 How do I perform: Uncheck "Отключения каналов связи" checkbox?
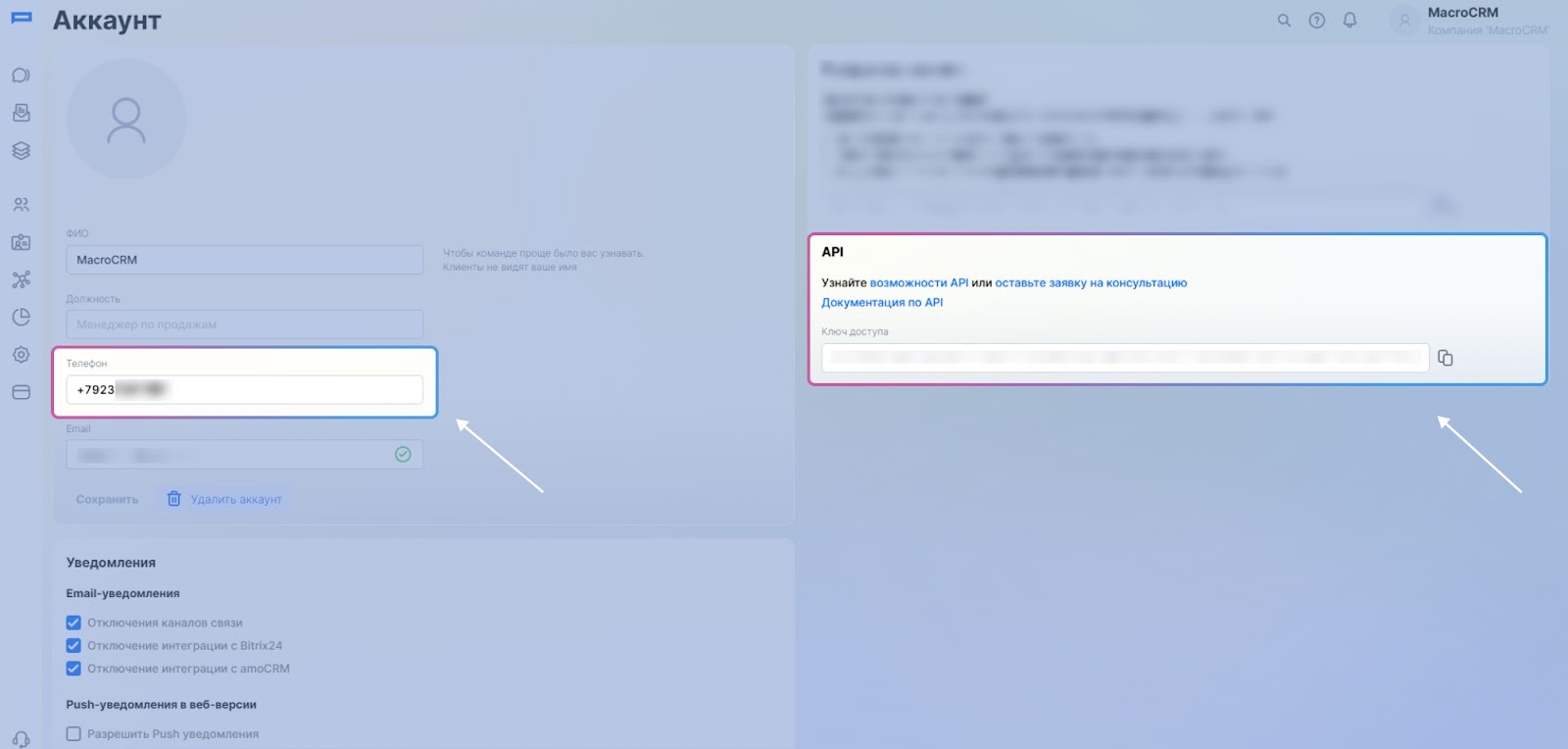point(73,623)
